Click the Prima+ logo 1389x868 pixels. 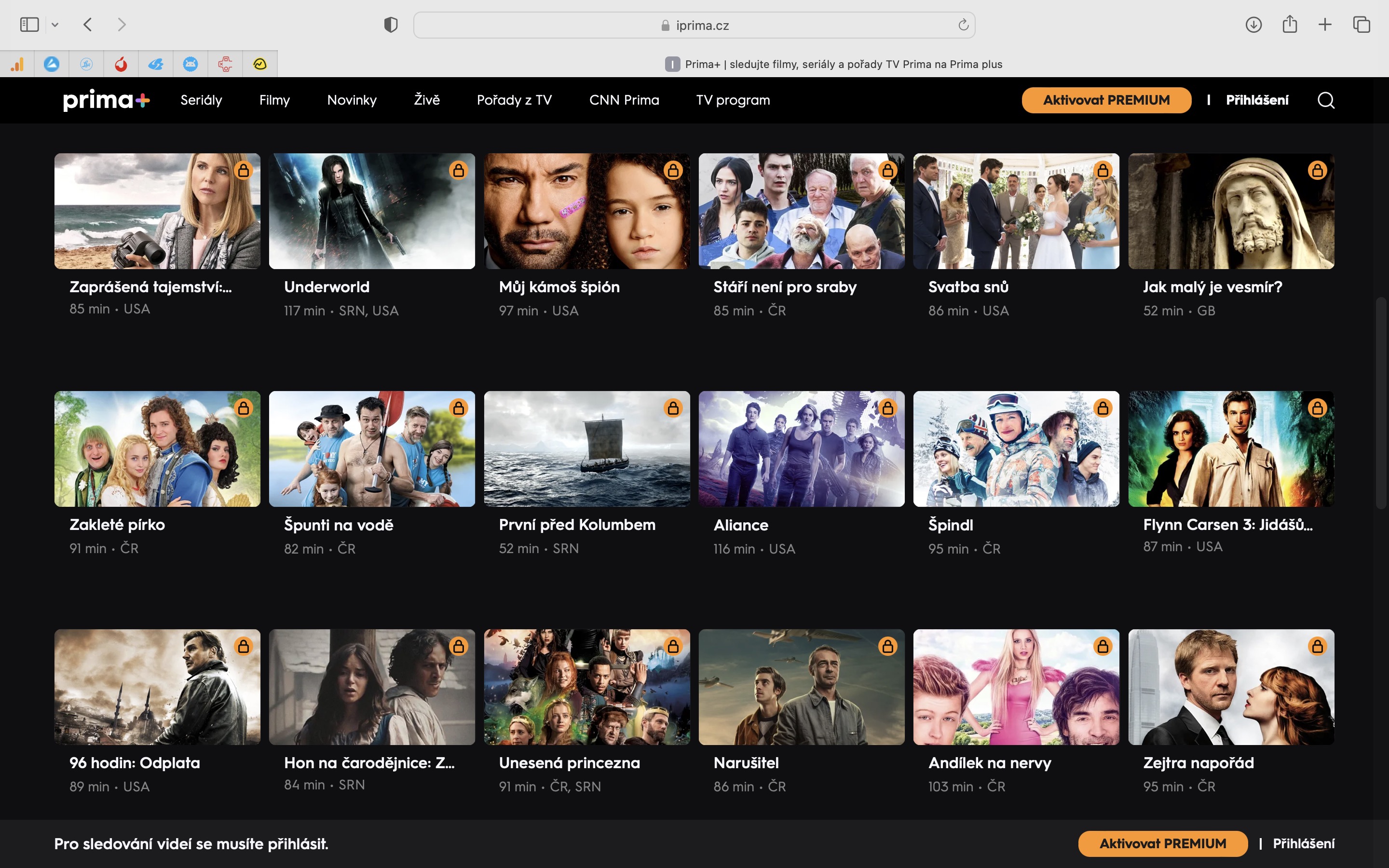pos(106,100)
